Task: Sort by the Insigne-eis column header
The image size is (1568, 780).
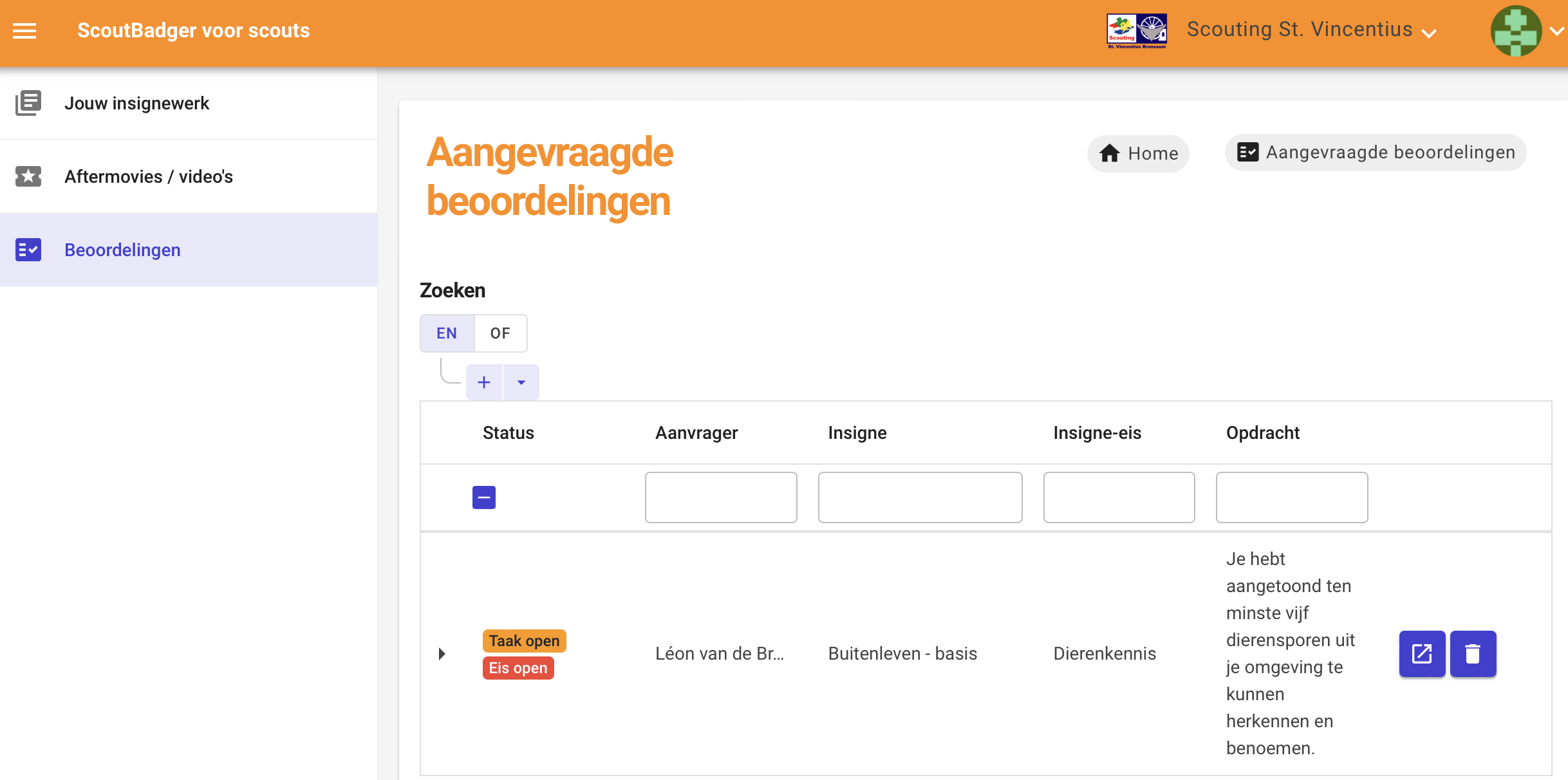Action: [1097, 433]
